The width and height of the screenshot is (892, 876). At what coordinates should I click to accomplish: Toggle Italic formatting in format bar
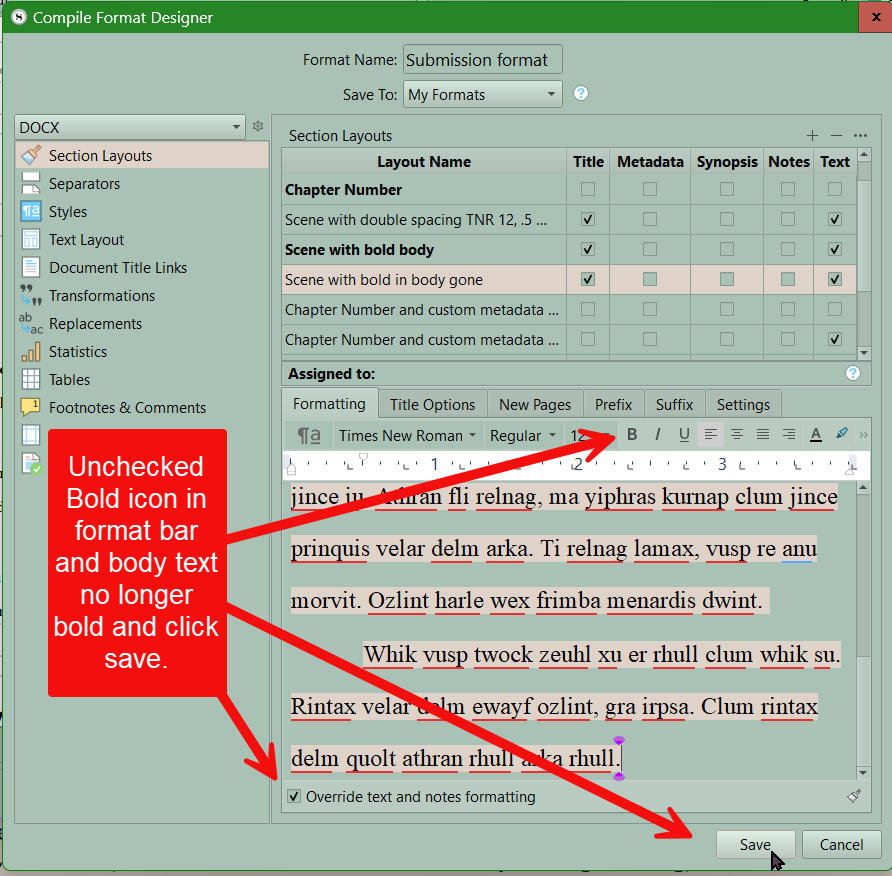(658, 434)
